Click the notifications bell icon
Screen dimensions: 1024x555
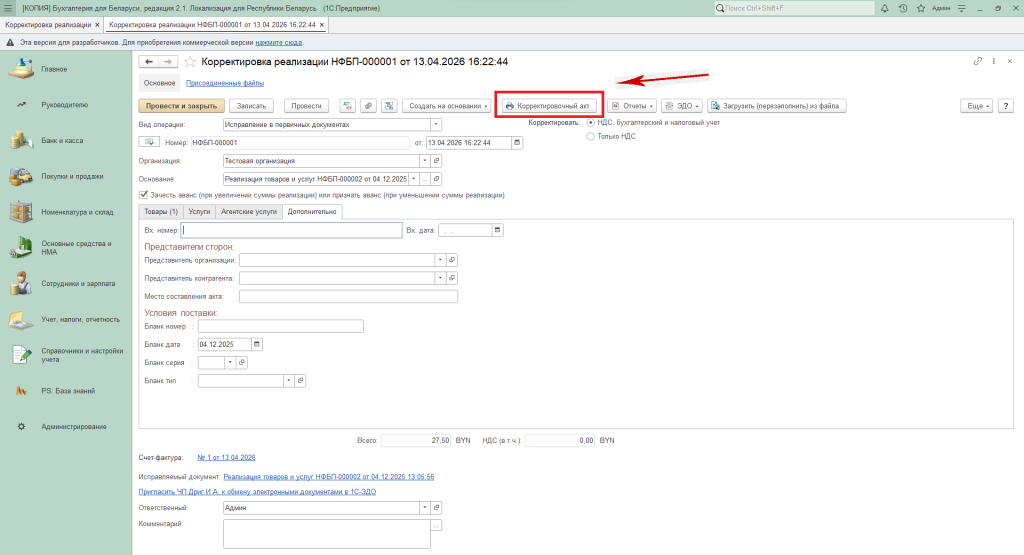tap(887, 7)
